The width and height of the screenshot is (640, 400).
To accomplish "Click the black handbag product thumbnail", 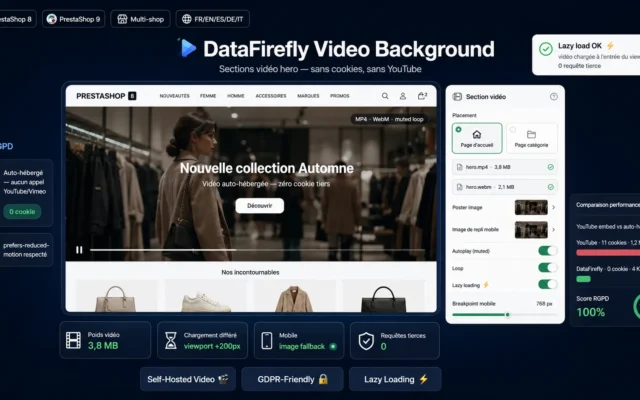I will tap(384, 297).
